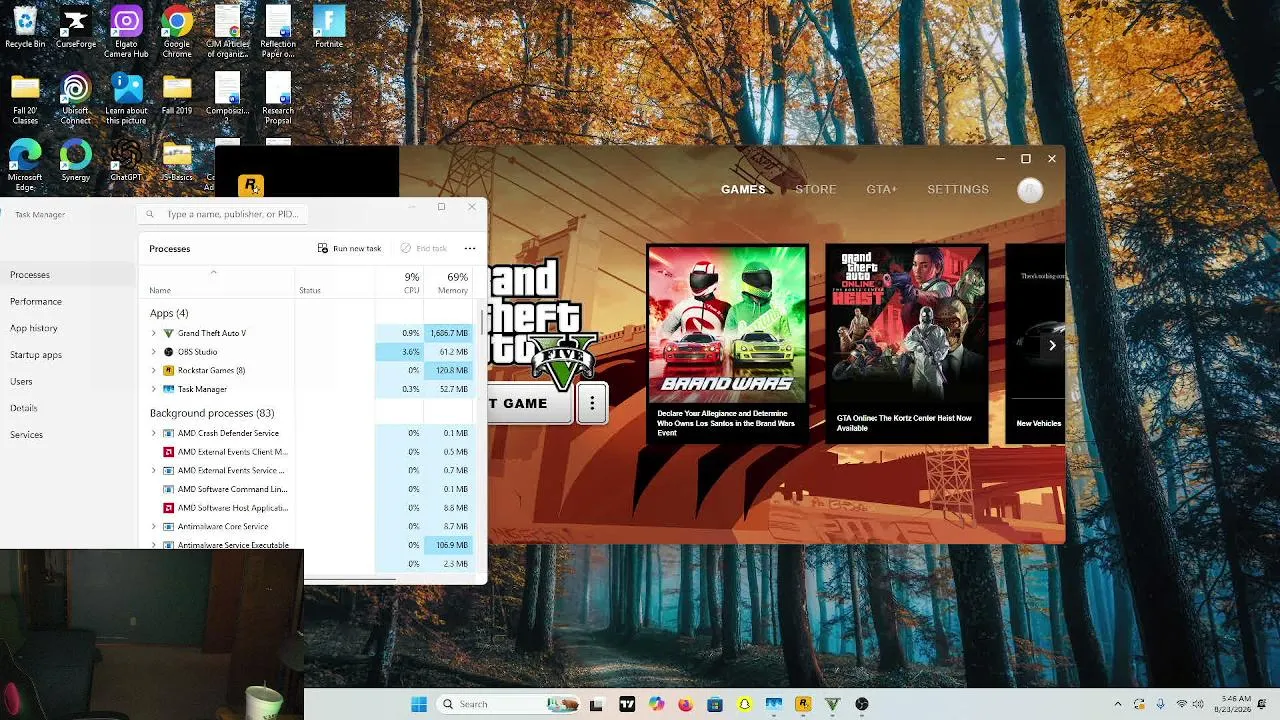The image size is (1280, 720).
Task: Click the Rockstar Games logo in launcher
Action: pos(251,185)
